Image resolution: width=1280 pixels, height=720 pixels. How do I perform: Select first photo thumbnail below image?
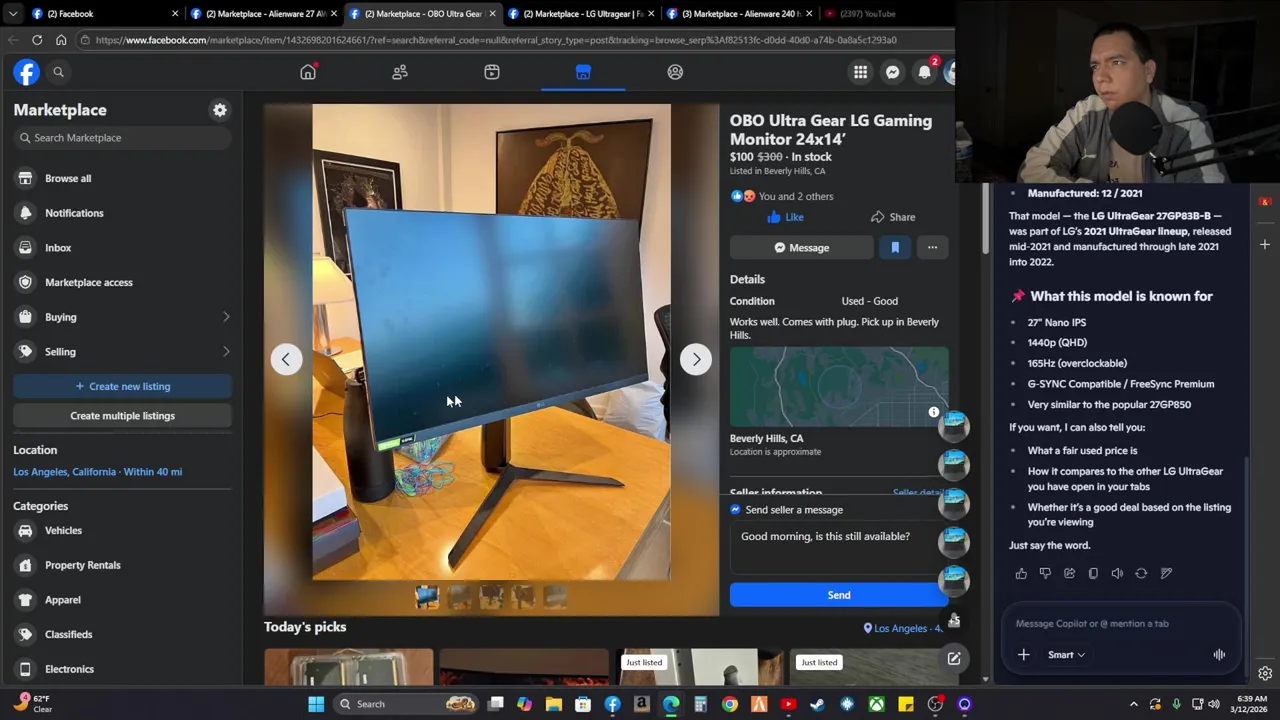(x=427, y=597)
